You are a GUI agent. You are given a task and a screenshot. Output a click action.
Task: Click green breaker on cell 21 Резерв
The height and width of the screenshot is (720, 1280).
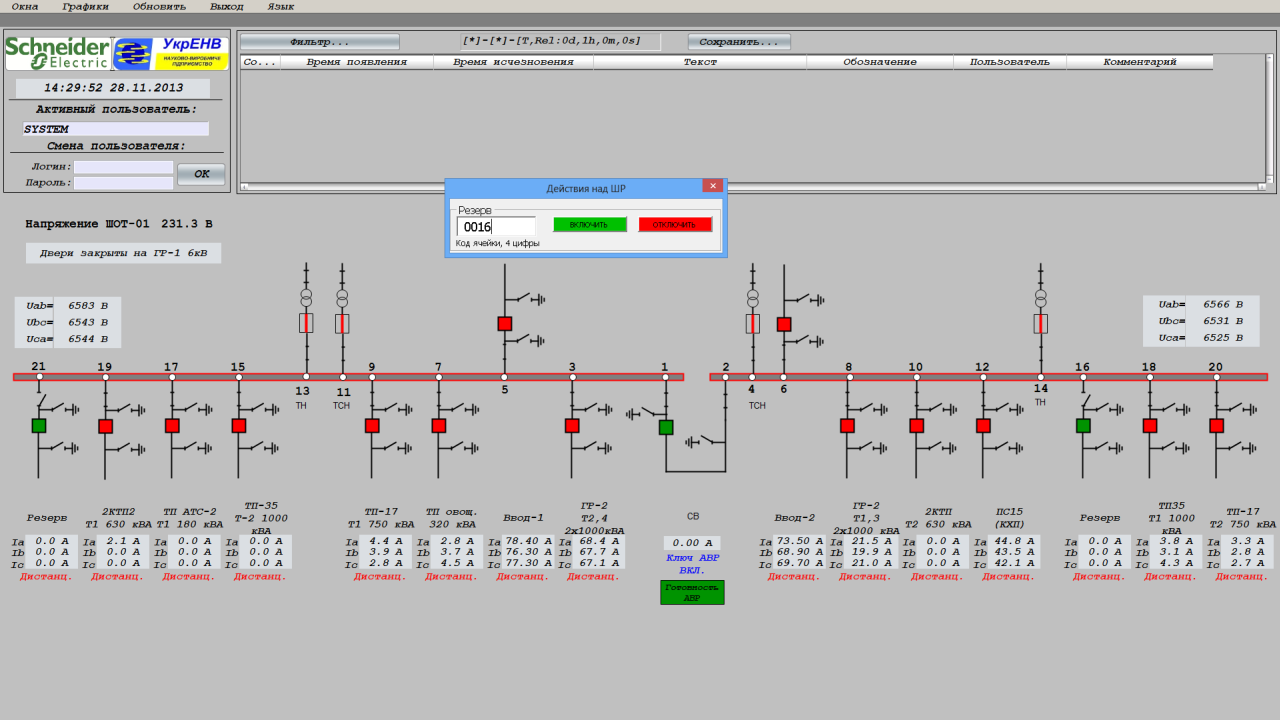tap(39, 426)
